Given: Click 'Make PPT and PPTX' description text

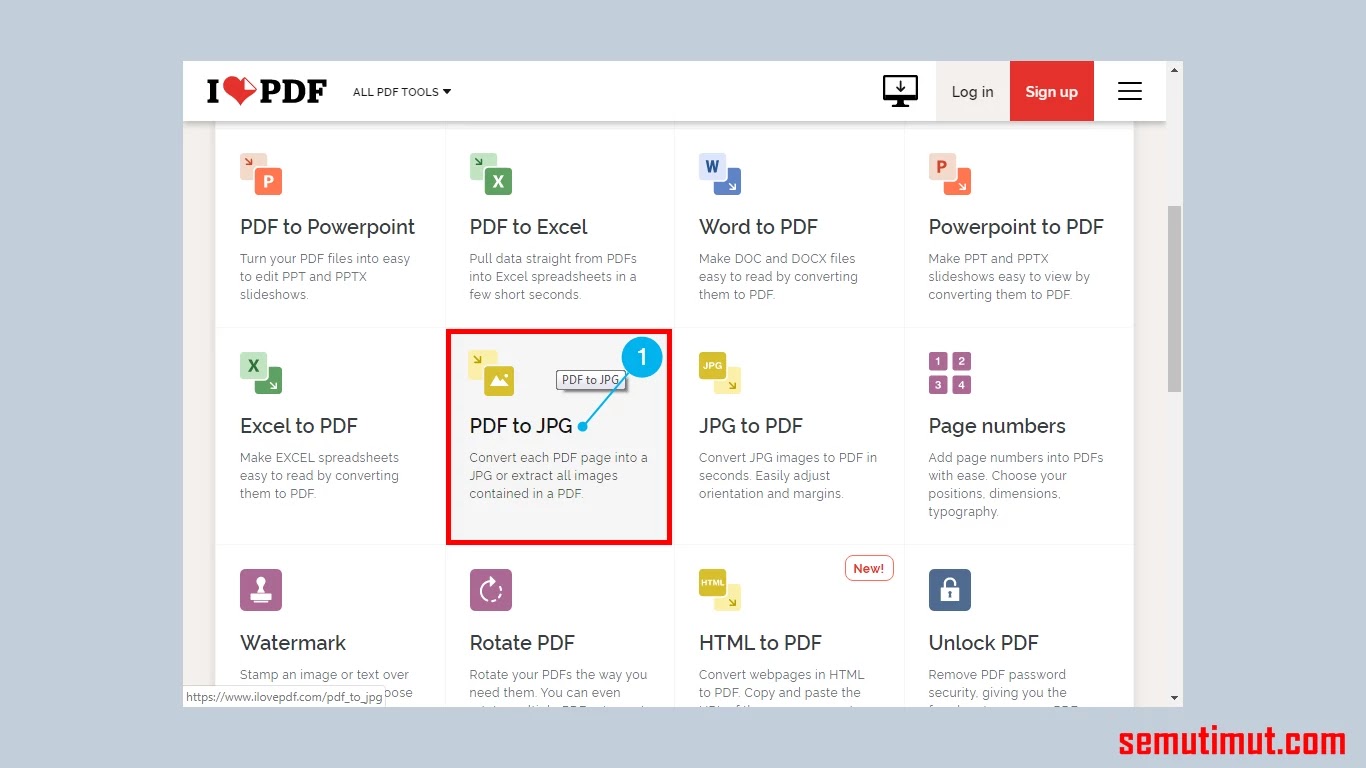Looking at the screenshot, I should [x=988, y=259].
